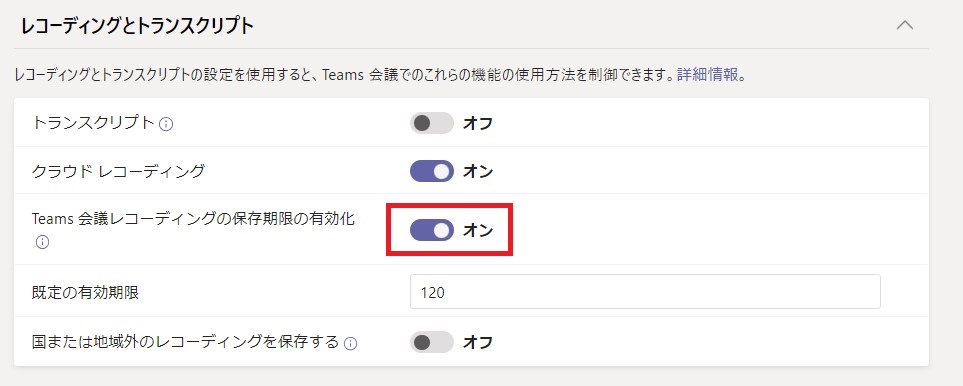Enable the トランスクリプト toggle switch
This screenshot has width=963, height=386.
[432, 123]
